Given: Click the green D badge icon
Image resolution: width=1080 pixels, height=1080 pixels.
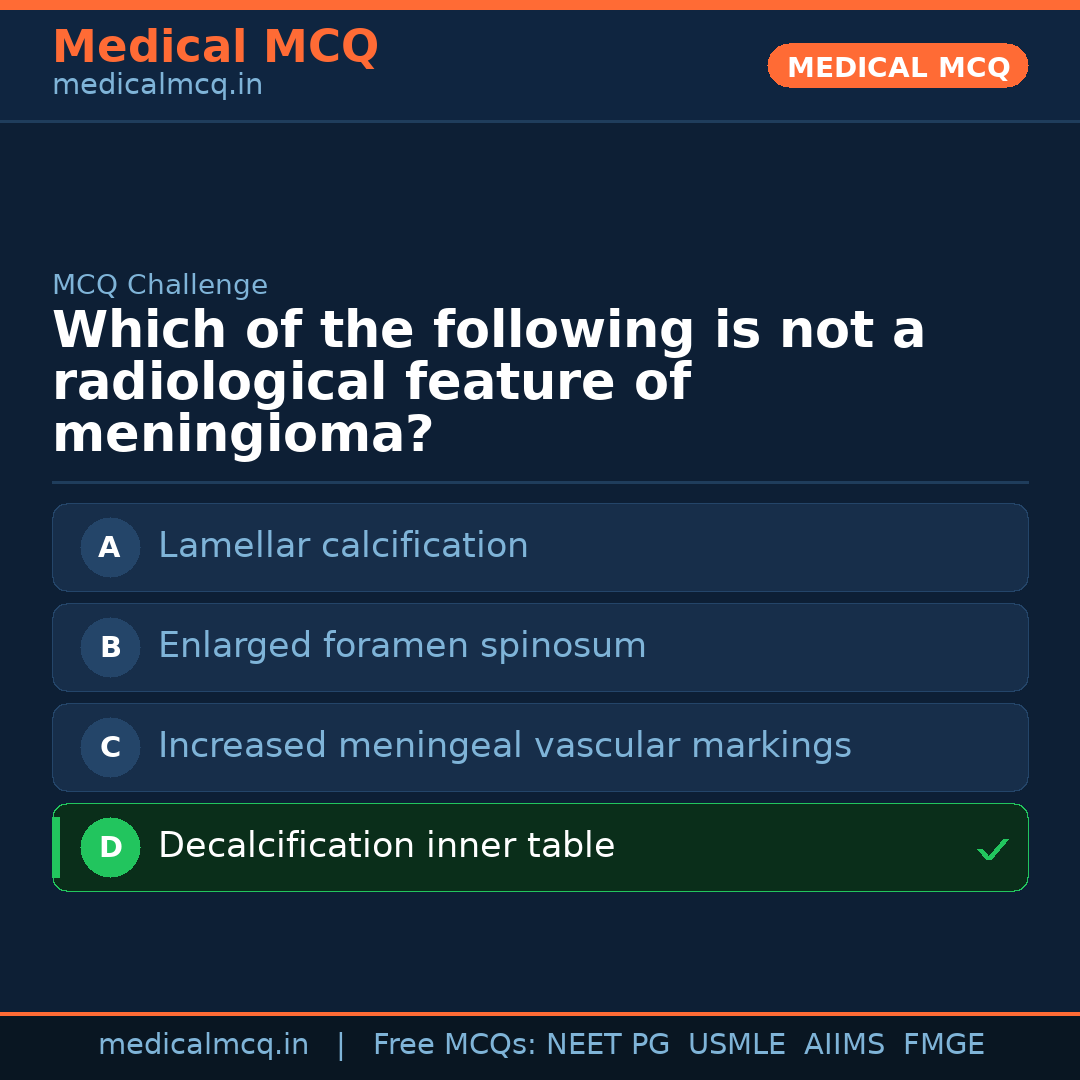Looking at the screenshot, I should coord(110,847).
